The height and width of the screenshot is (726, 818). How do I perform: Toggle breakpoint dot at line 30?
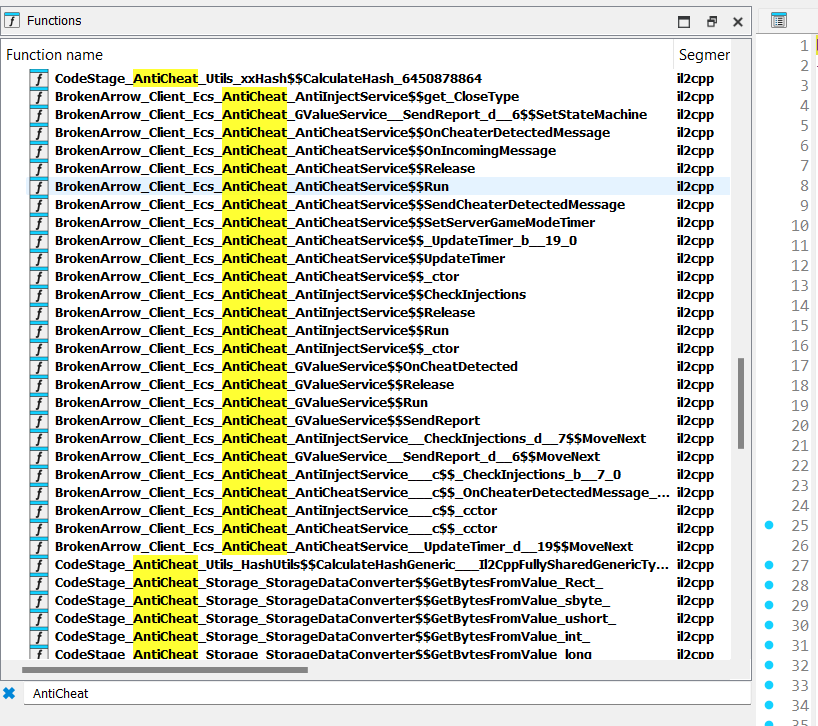point(769,625)
